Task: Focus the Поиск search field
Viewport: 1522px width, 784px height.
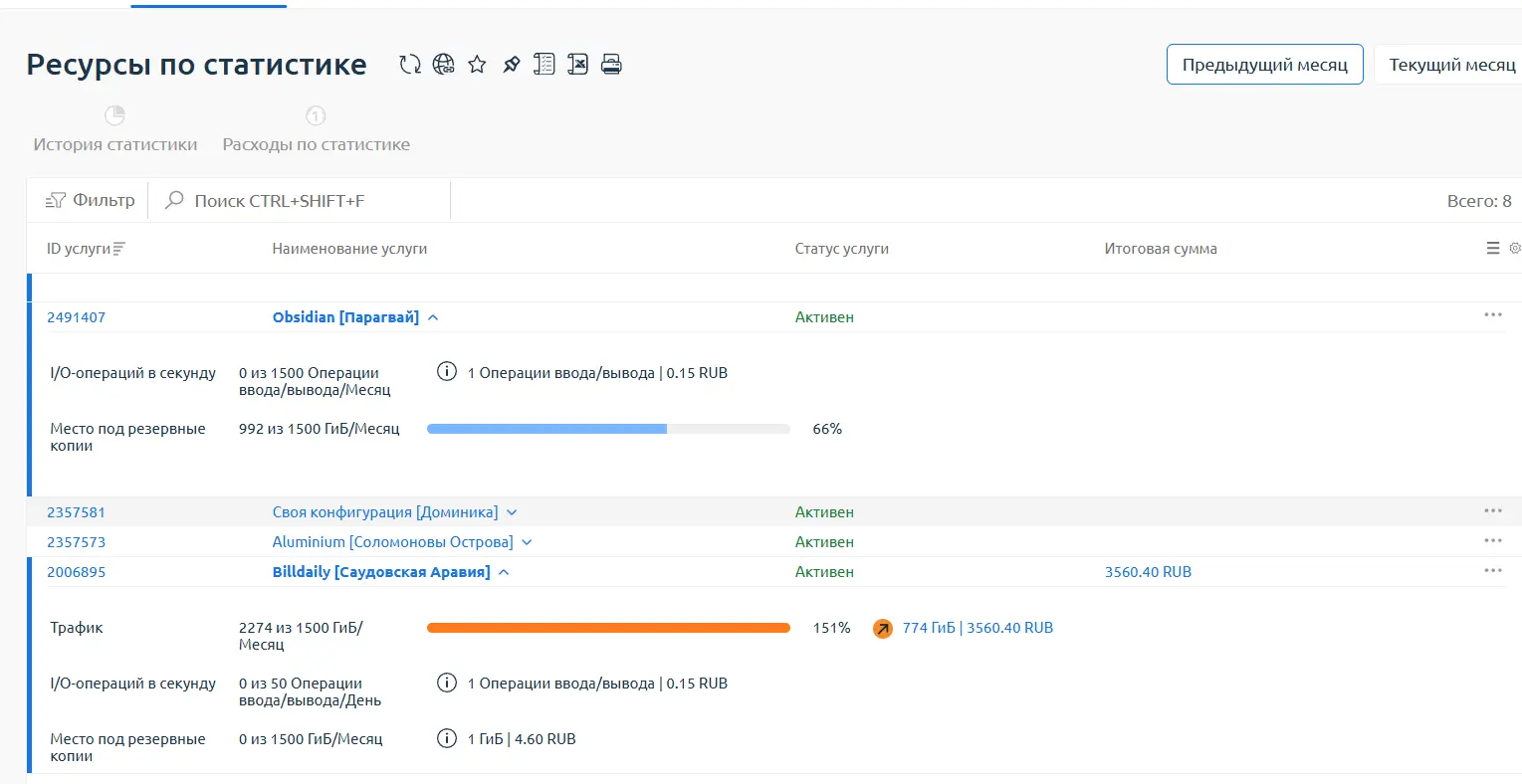Action: [299, 201]
